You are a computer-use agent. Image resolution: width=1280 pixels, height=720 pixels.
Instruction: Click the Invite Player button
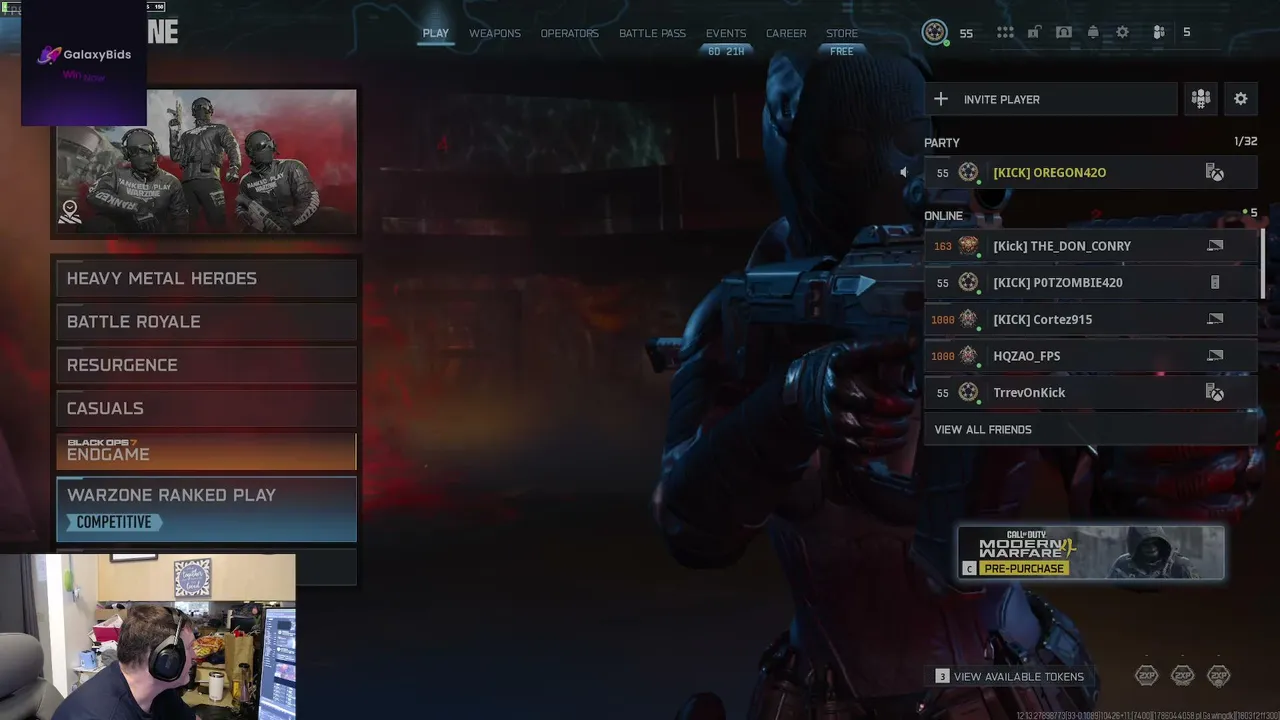[x=1050, y=99]
